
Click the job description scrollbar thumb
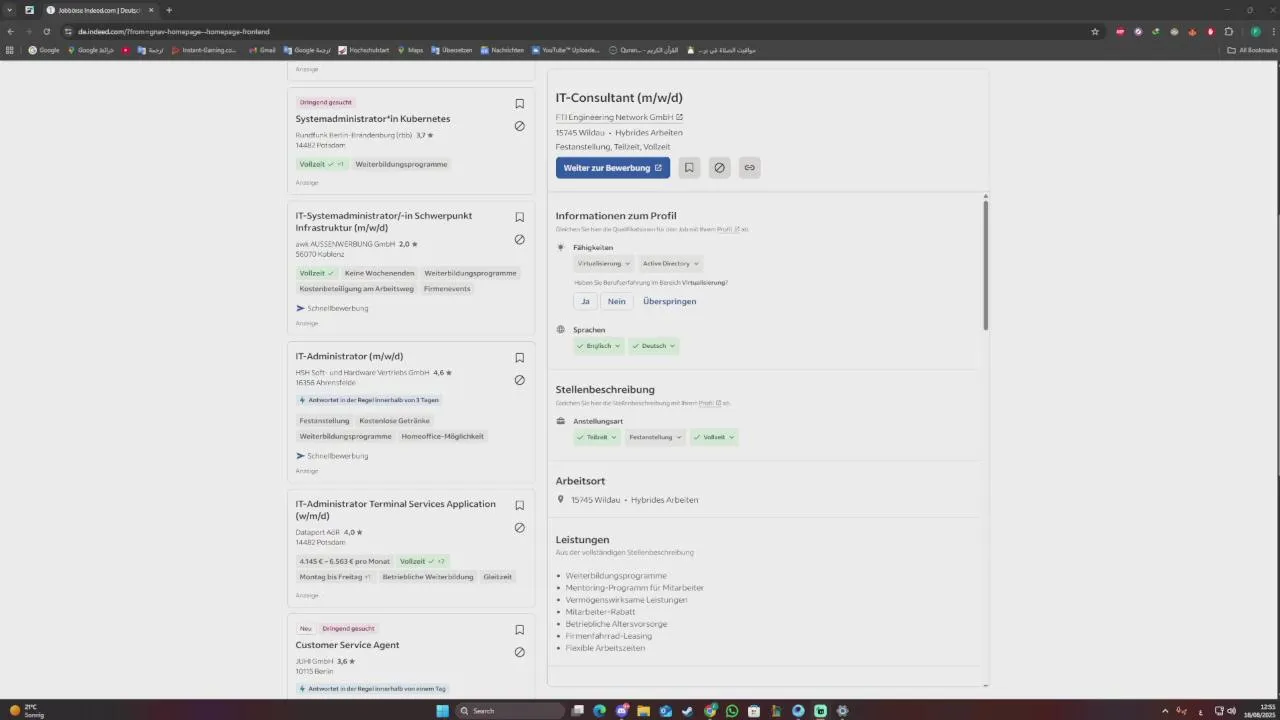coord(985,265)
